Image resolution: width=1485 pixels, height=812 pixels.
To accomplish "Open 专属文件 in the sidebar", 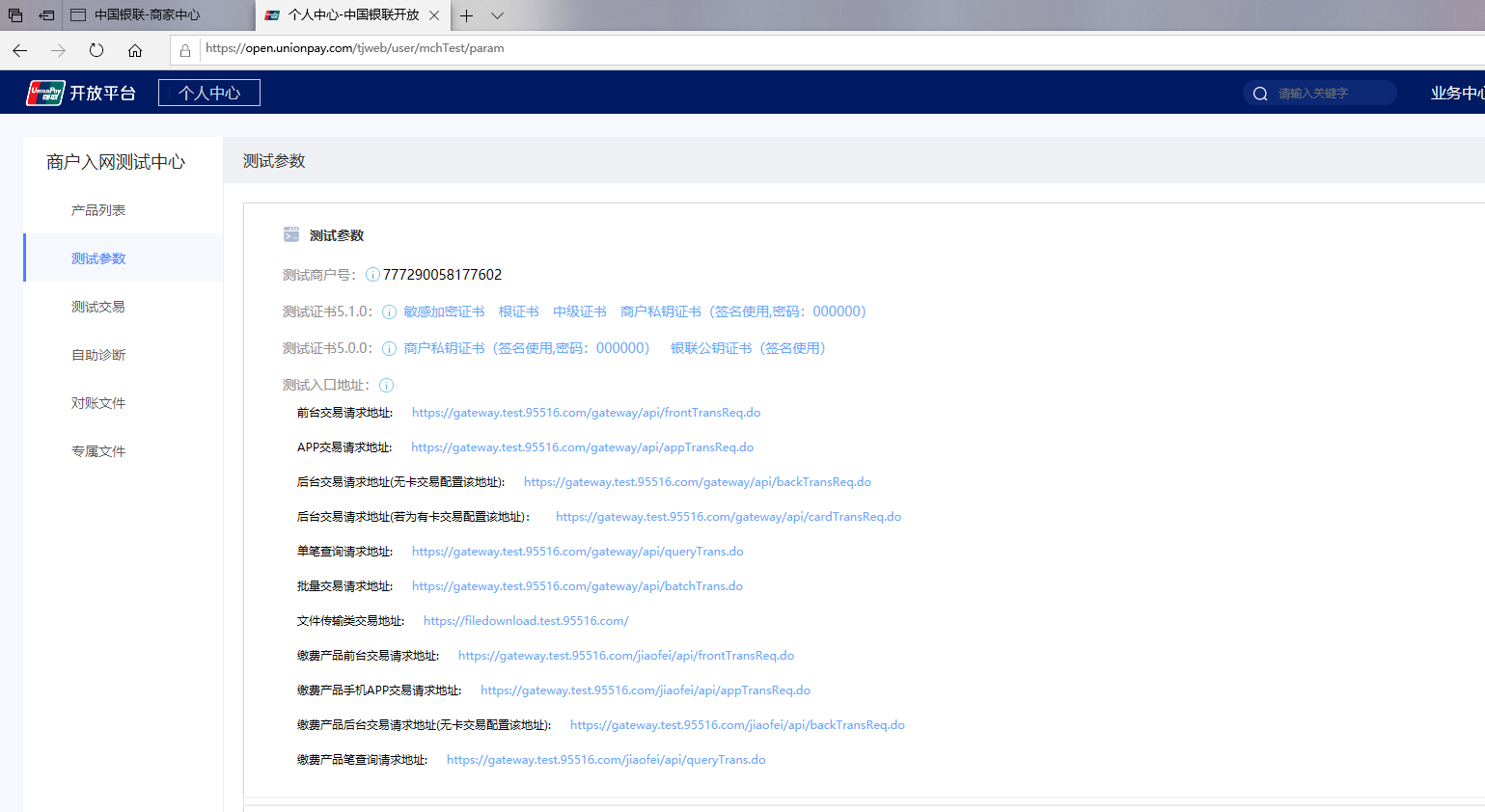I will (98, 451).
